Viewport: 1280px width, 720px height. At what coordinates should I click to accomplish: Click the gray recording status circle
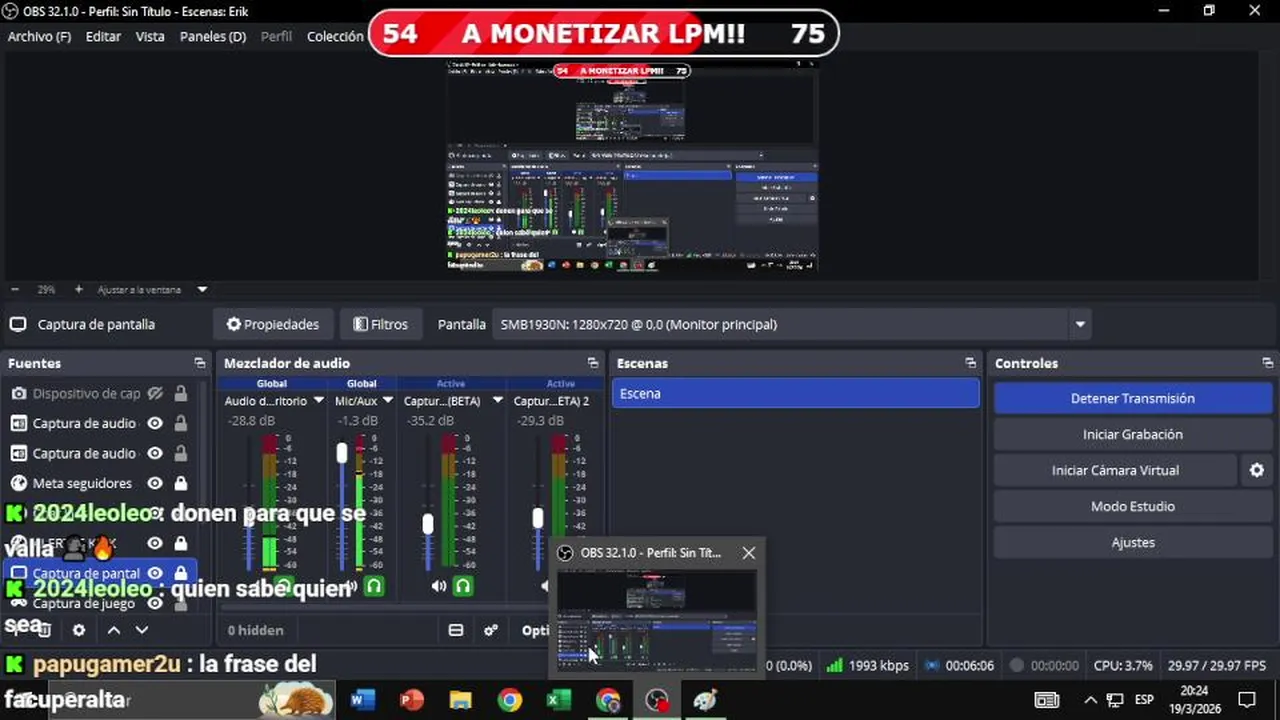pos(1017,665)
